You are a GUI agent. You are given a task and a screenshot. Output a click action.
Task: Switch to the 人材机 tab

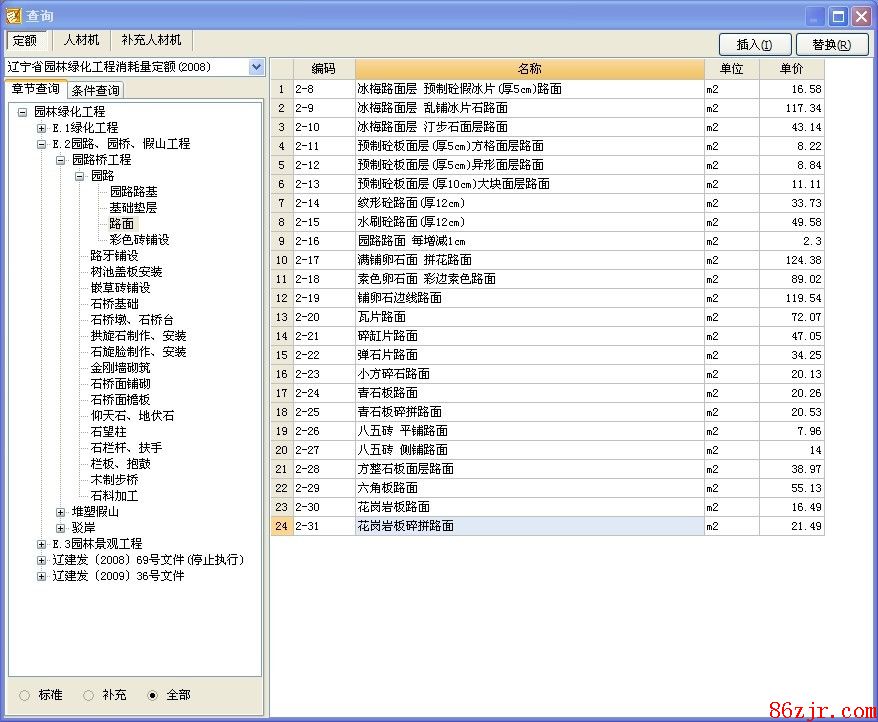pyautogui.click(x=81, y=40)
